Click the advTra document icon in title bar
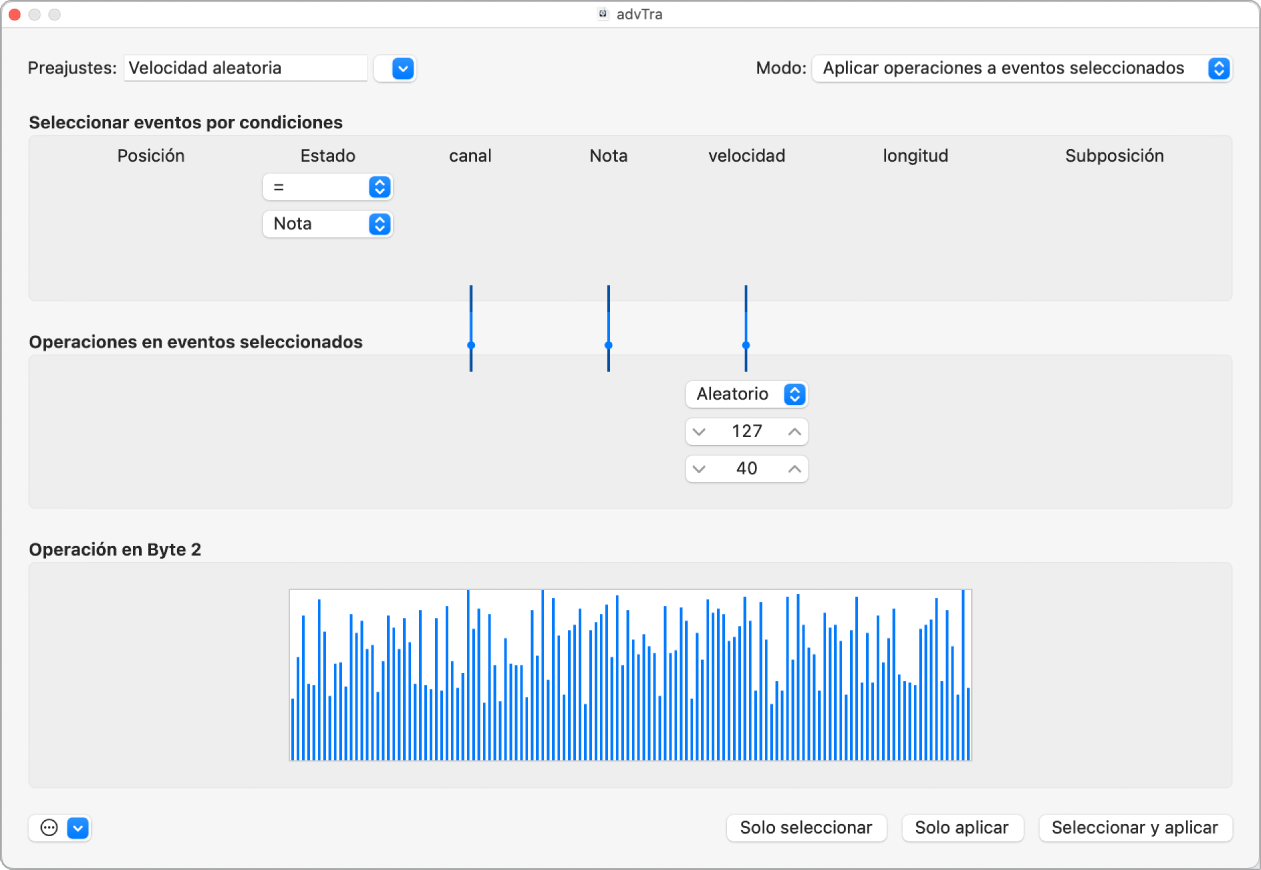 (x=603, y=14)
